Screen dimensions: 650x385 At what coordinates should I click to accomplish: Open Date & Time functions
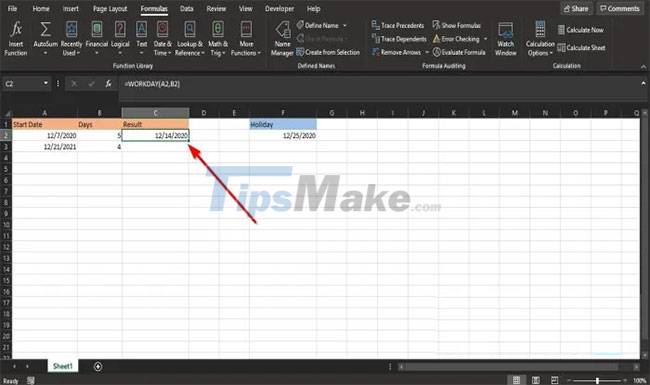(x=162, y=39)
